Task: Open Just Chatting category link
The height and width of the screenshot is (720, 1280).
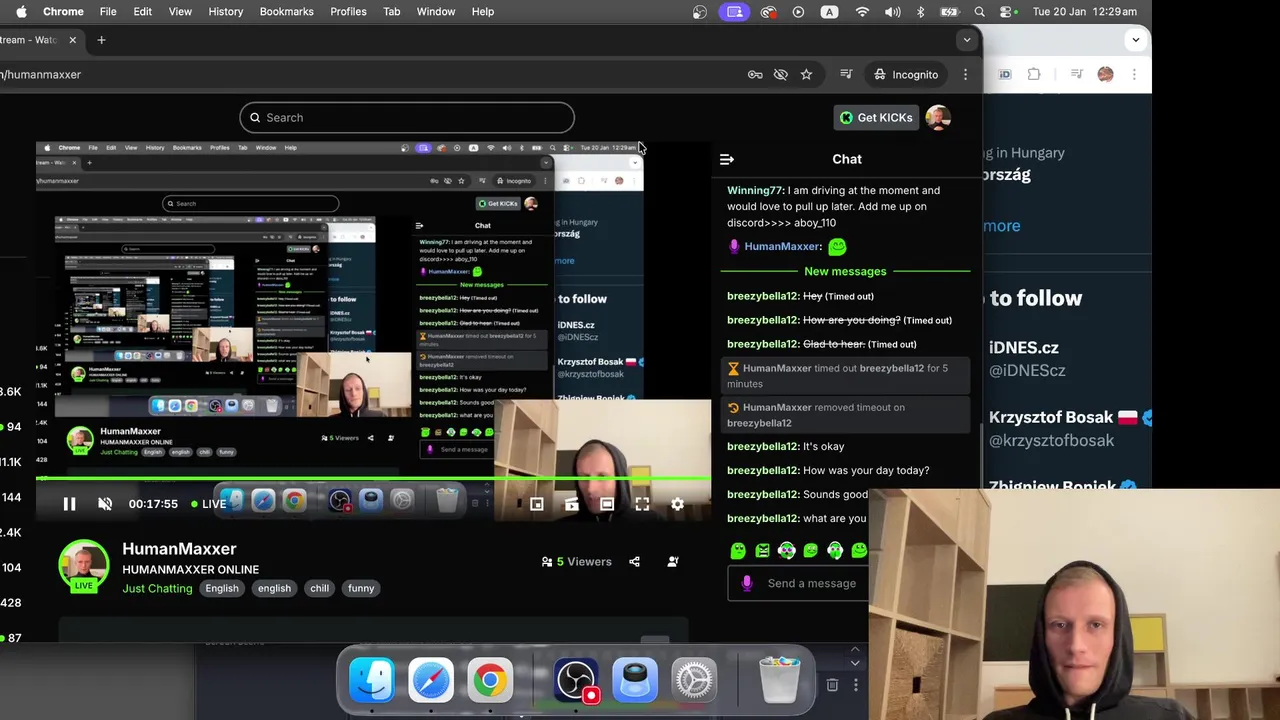Action: click(x=157, y=588)
